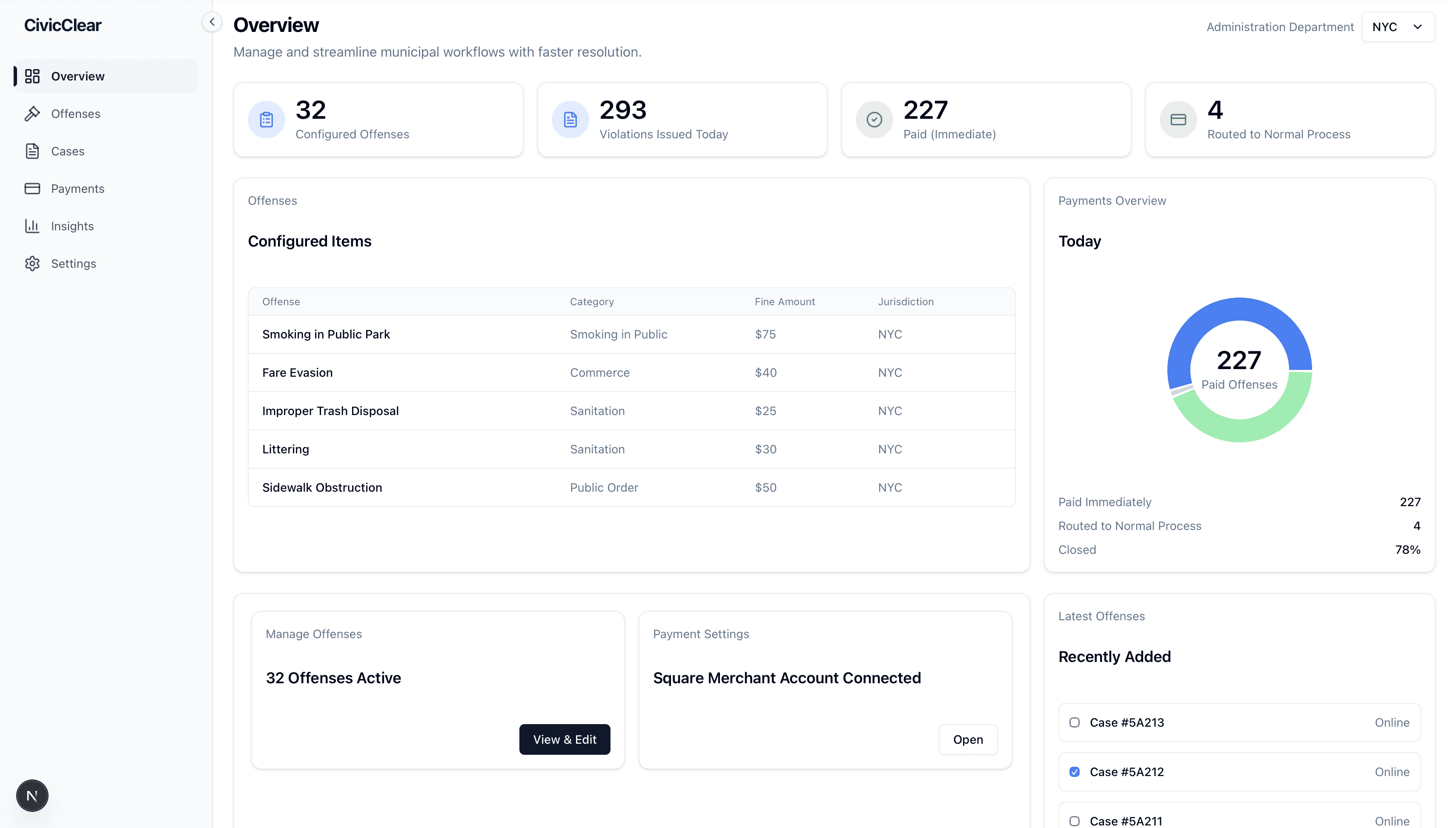
Task: Select the Overview dashboard icon in the sidebar
Action: pyautogui.click(x=32, y=76)
